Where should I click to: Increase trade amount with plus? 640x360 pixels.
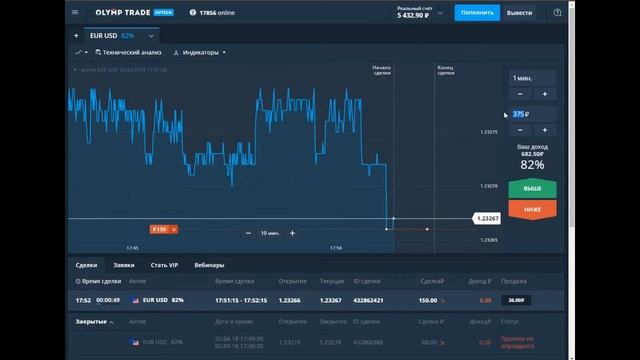point(544,130)
